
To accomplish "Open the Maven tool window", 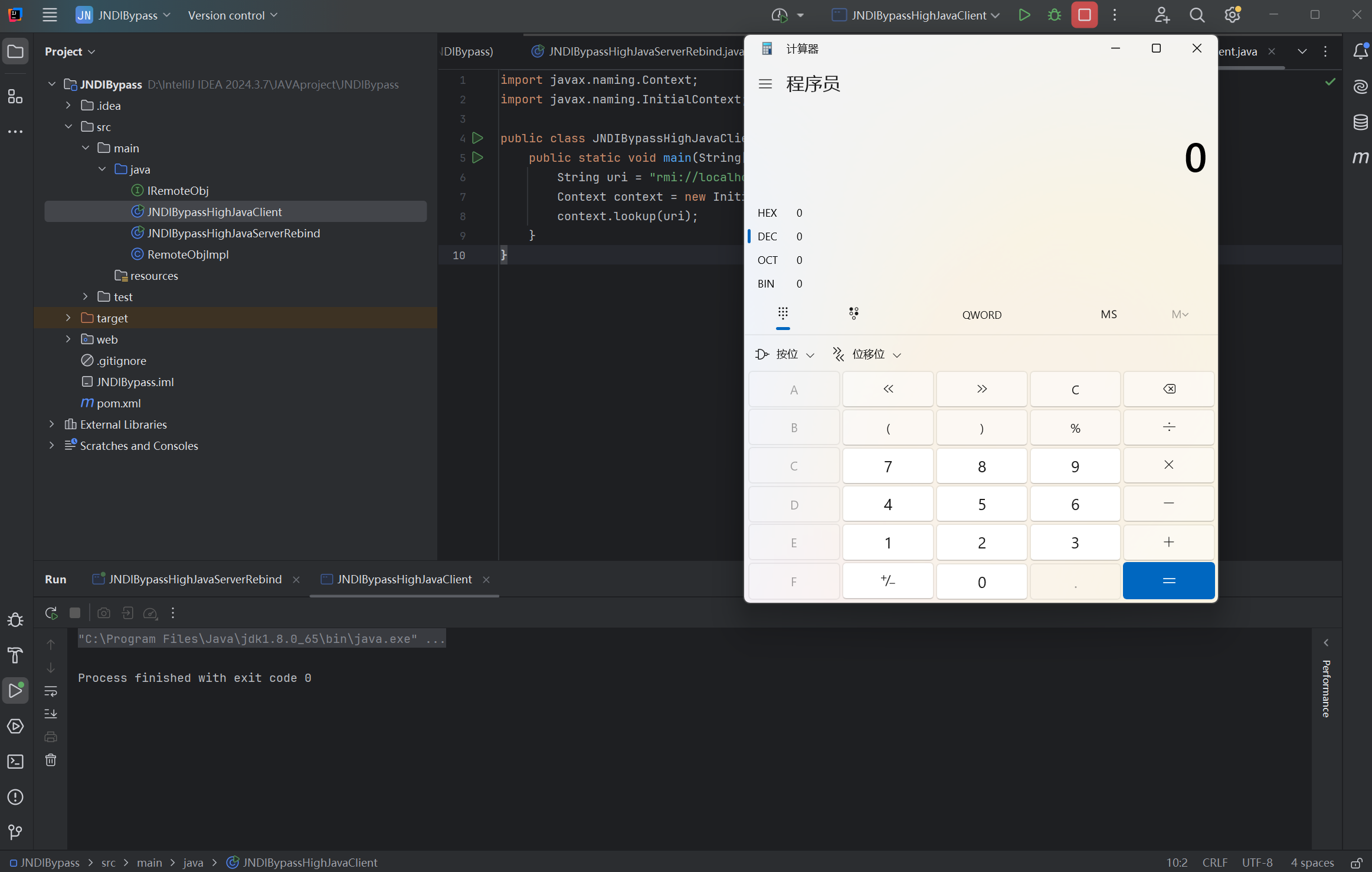I will [1360, 158].
